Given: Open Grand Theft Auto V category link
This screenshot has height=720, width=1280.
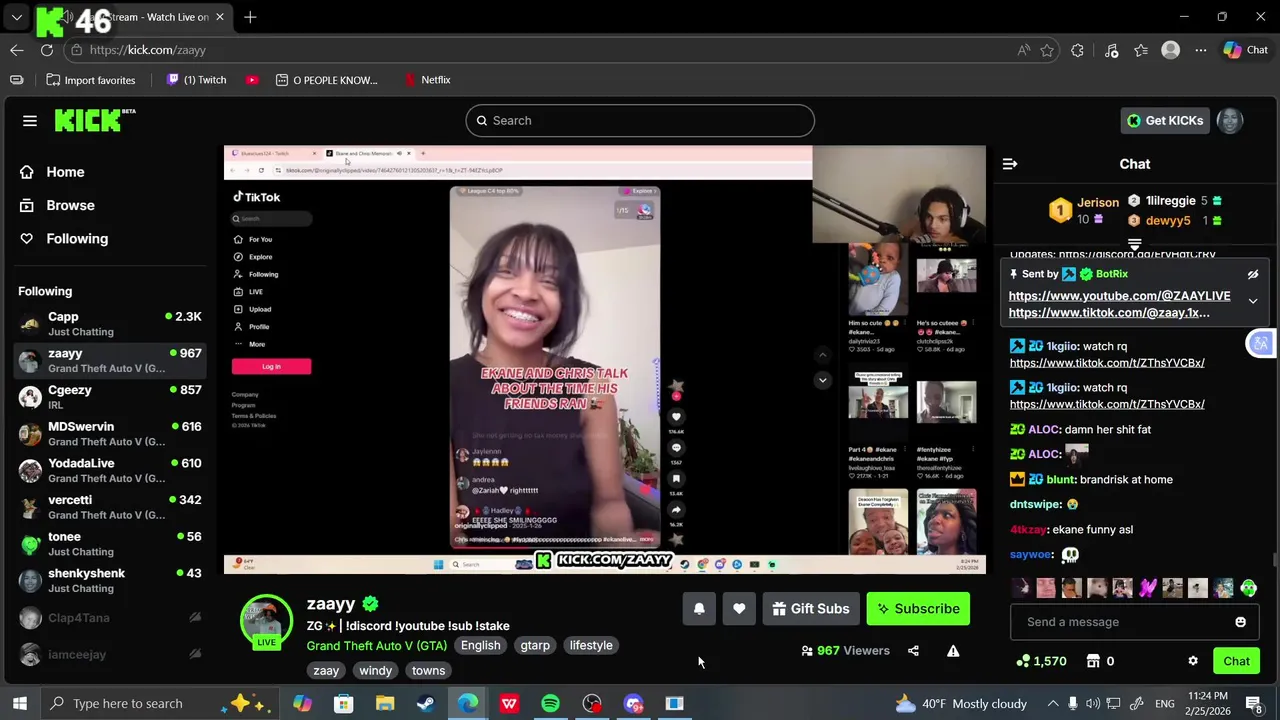Looking at the screenshot, I should [x=376, y=645].
